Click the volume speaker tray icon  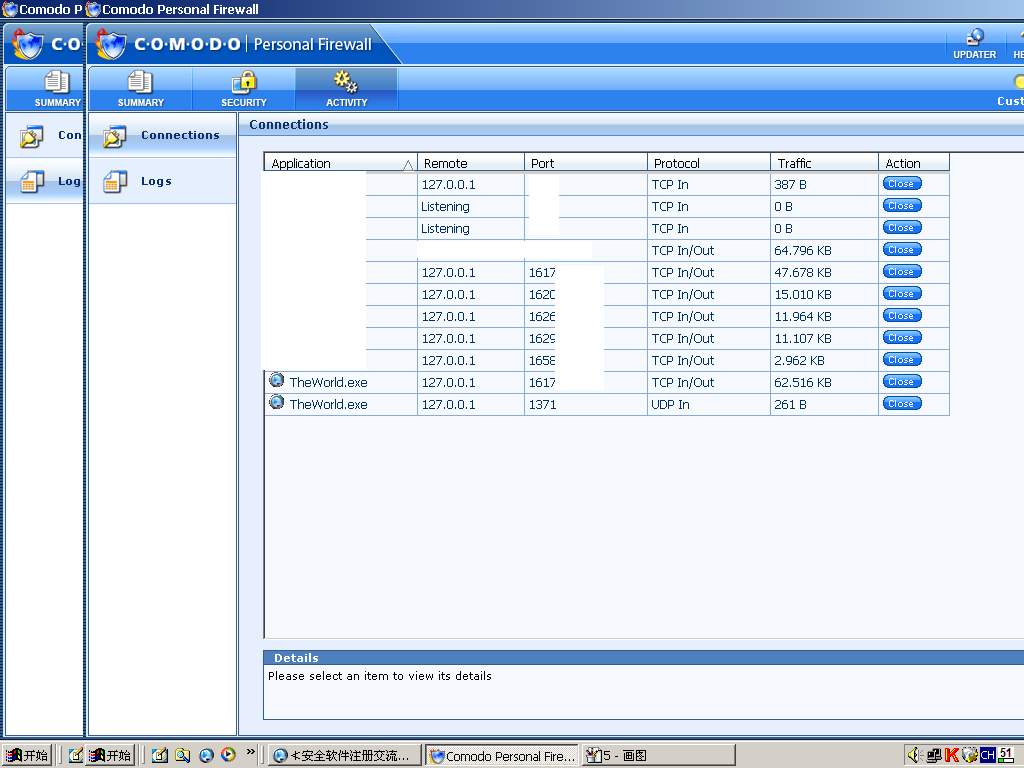coord(913,755)
